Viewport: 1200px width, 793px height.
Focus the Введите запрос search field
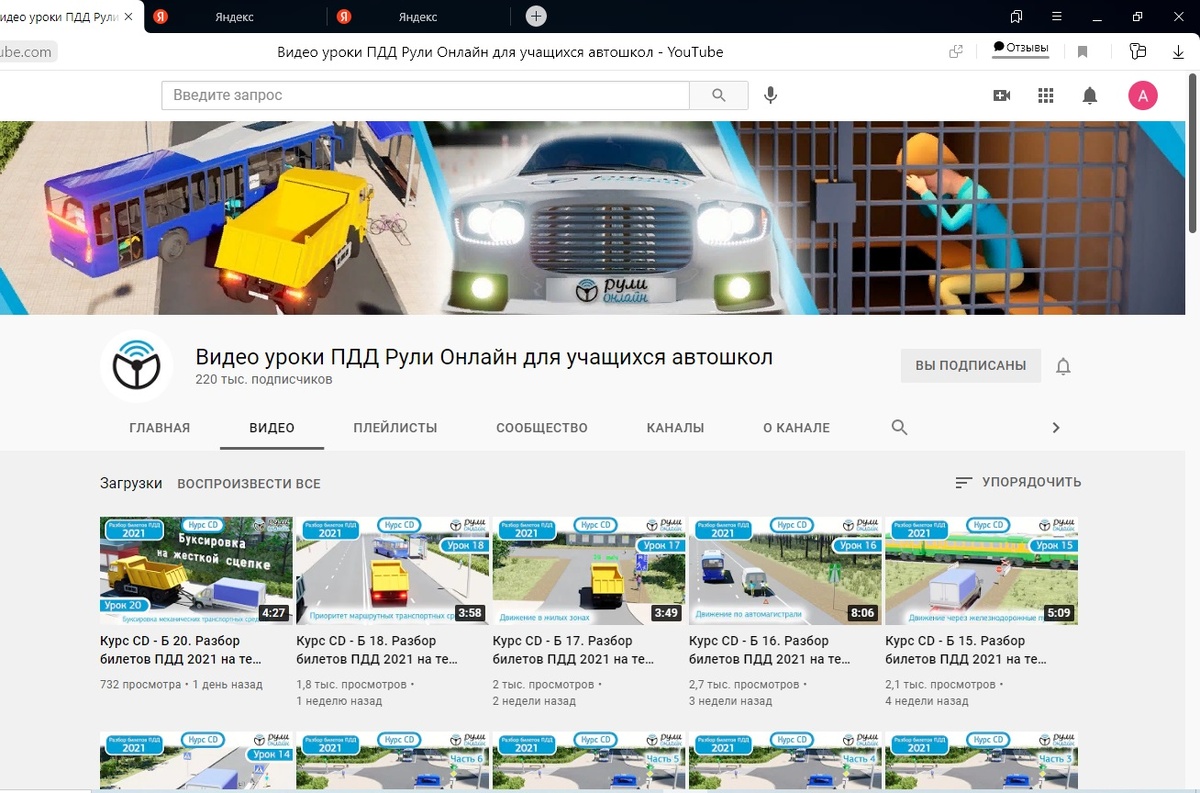coord(425,95)
